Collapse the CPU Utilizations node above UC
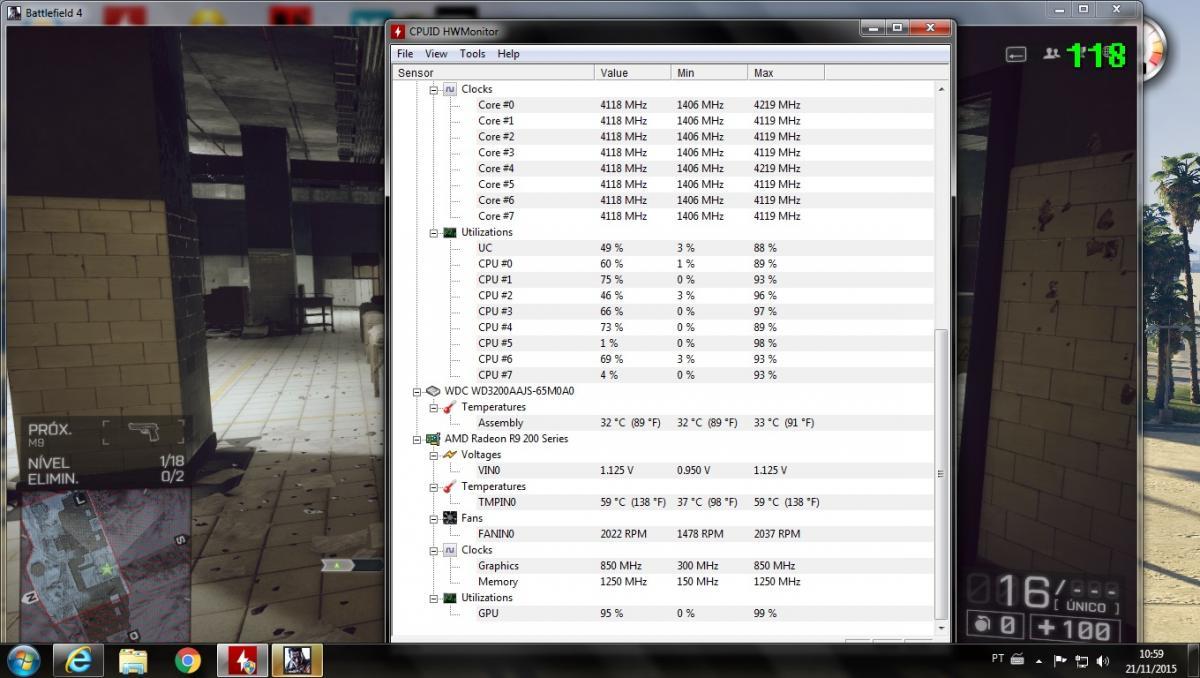The width and height of the screenshot is (1200, 678). 434,232
